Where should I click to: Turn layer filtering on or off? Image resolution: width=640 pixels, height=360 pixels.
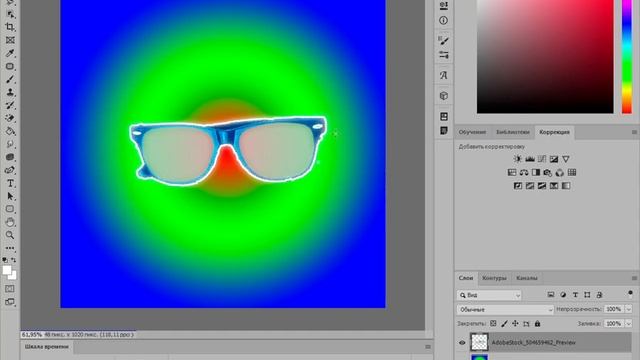coord(630,294)
